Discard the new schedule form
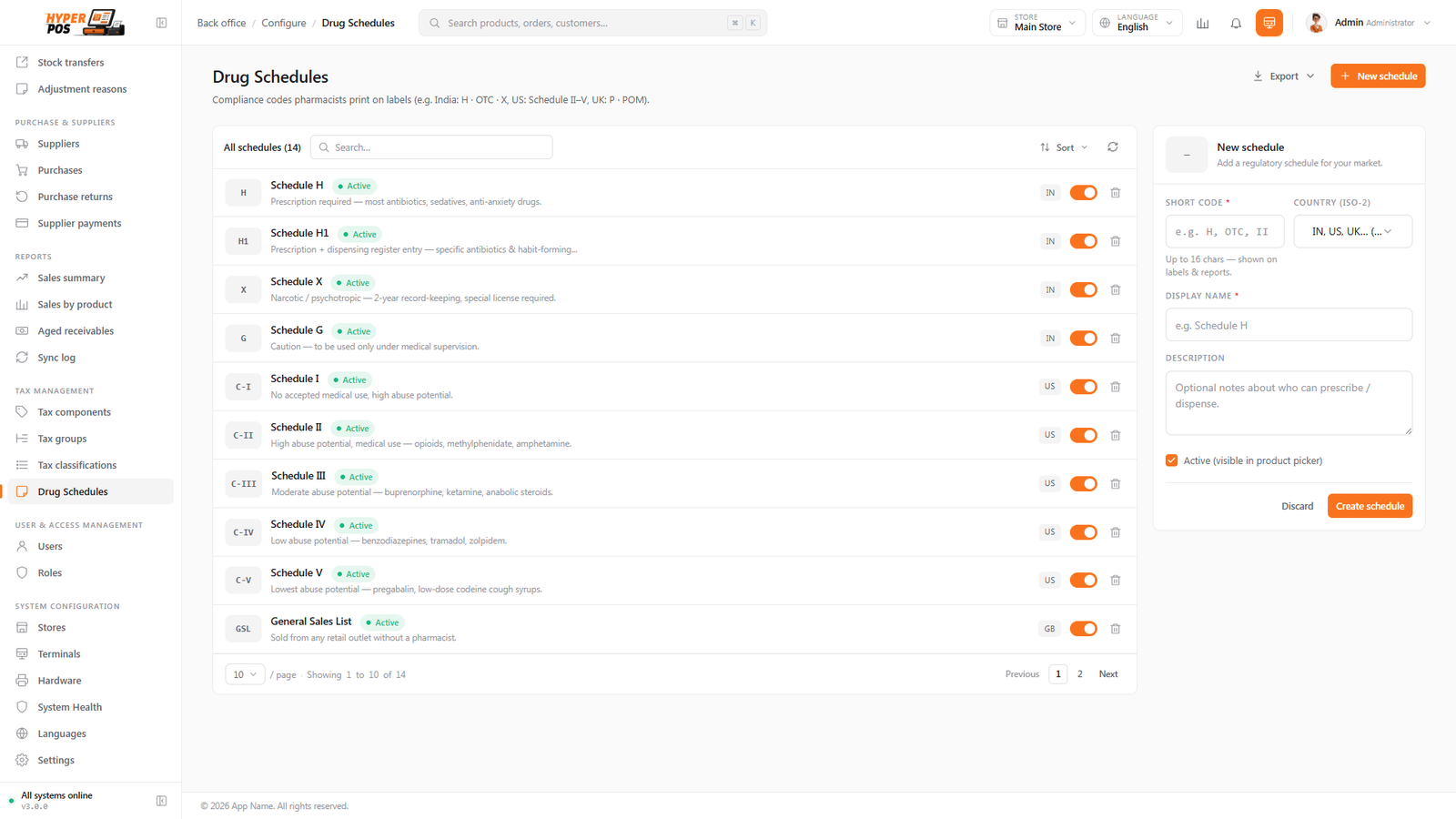The image size is (1456, 819). pos(1297,506)
